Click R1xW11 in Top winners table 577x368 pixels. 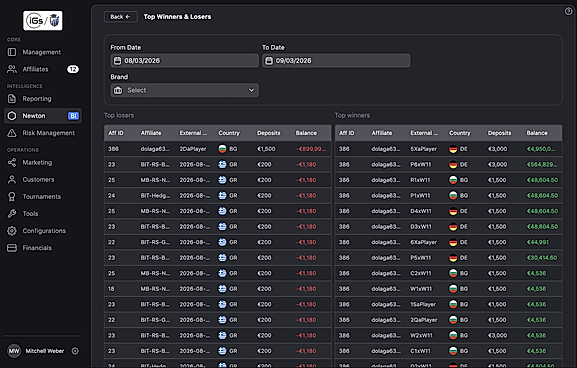tap(420, 180)
